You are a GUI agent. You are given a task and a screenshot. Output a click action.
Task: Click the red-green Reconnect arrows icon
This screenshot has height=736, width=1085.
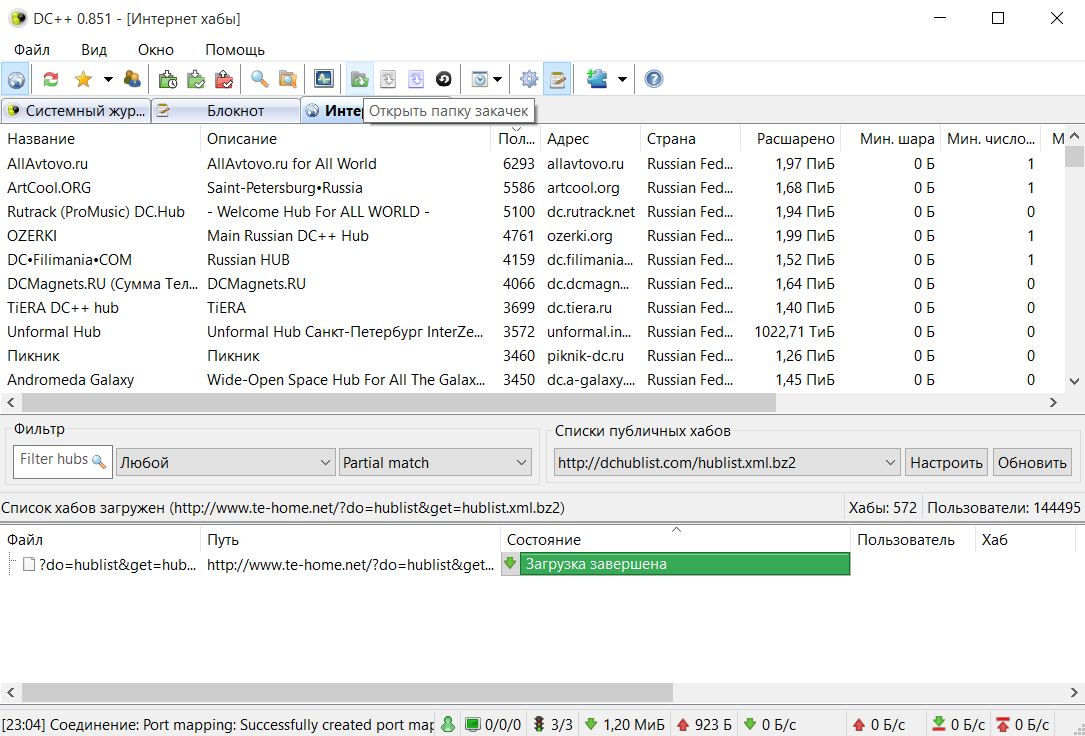(x=51, y=80)
